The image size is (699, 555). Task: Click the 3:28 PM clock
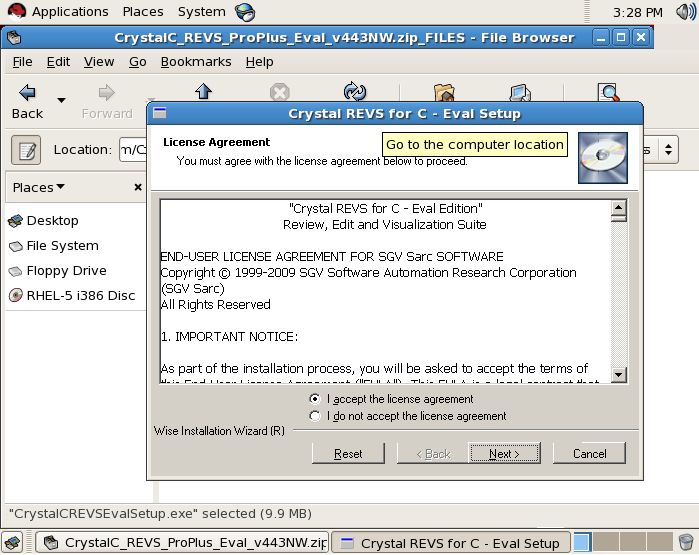tap(637, 12)
